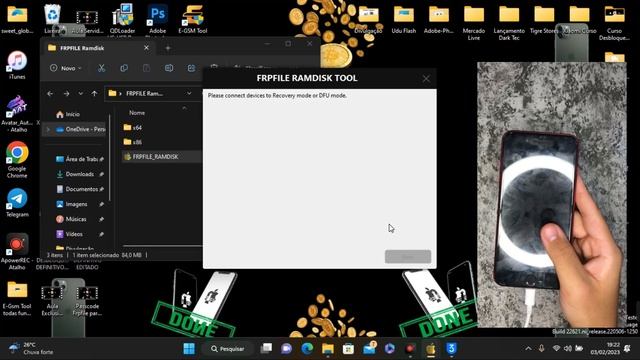Select the FRPFILE_RAMDISK file
Viewport: 640px width, 360px height.
click(151, 157)
